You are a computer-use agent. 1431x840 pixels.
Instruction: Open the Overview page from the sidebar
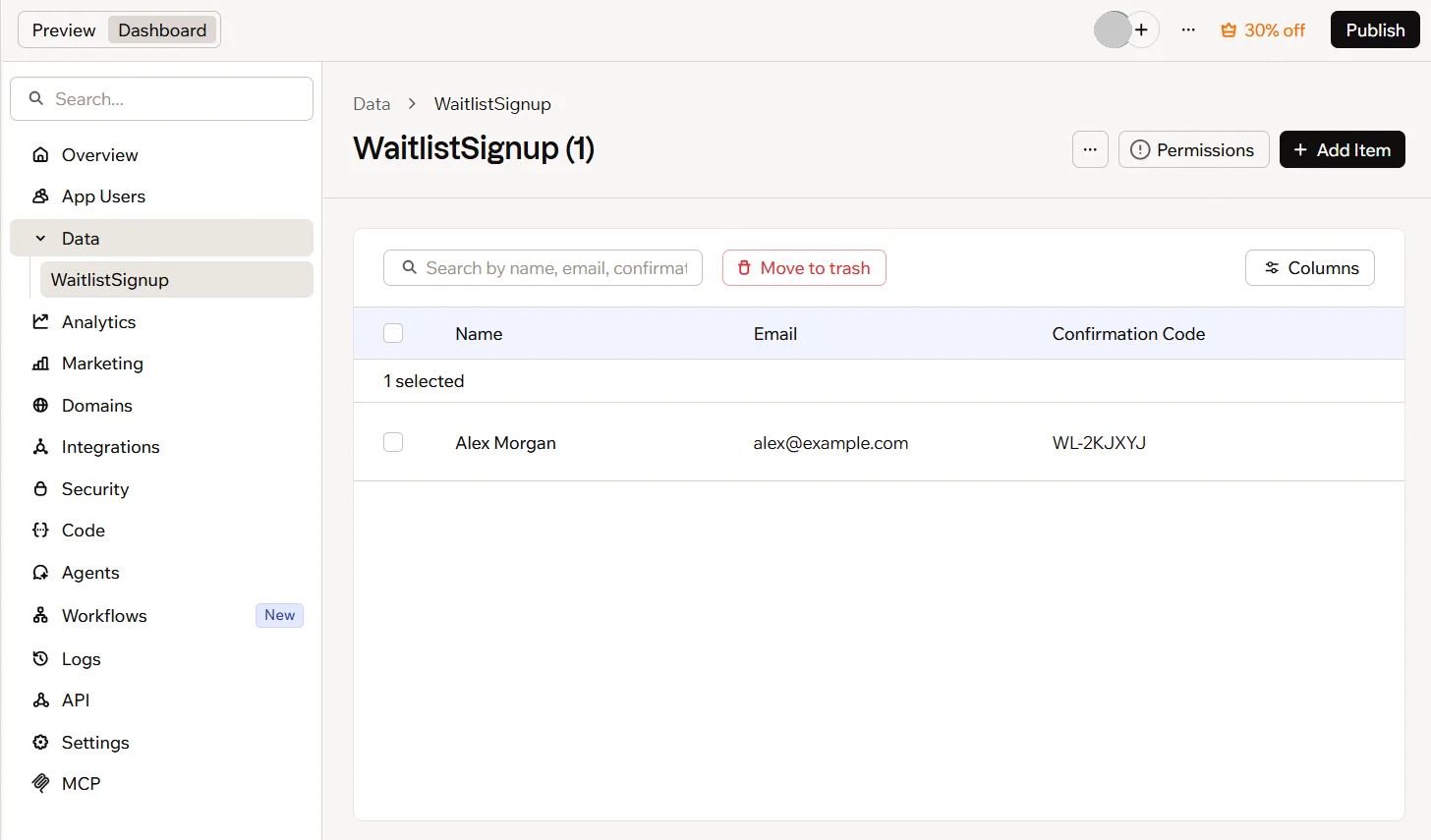point(161,154)
